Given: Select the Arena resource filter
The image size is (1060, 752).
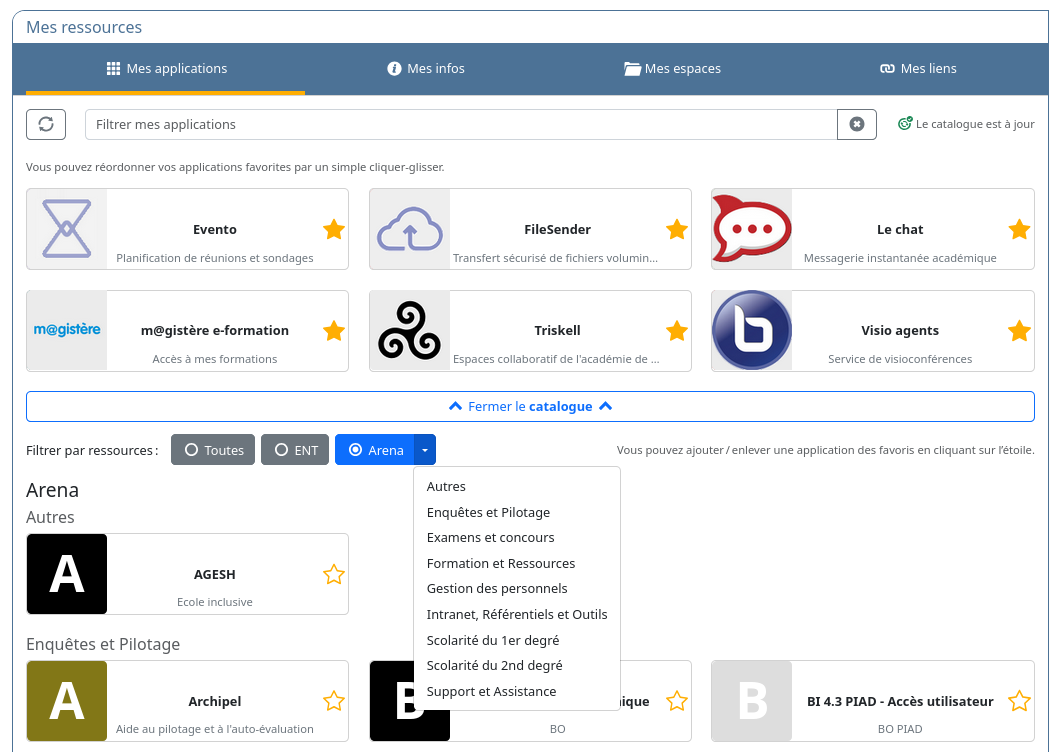Looking at the screenshot, I should [x=375, y=450].
